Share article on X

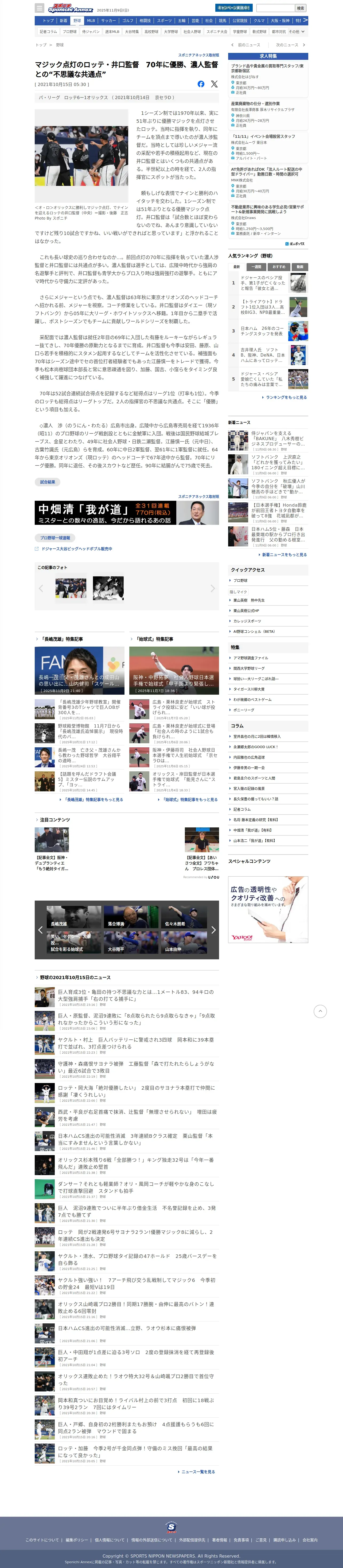(x=214, y=84)
